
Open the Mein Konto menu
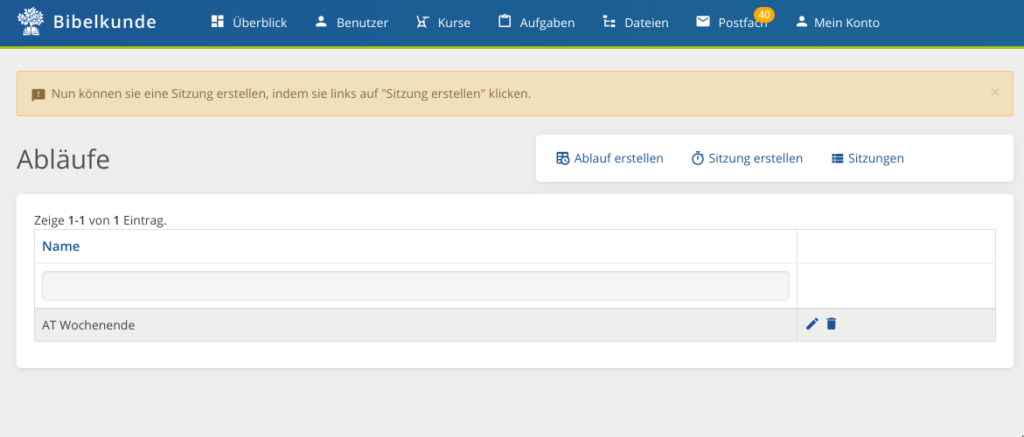click(837, 22)
